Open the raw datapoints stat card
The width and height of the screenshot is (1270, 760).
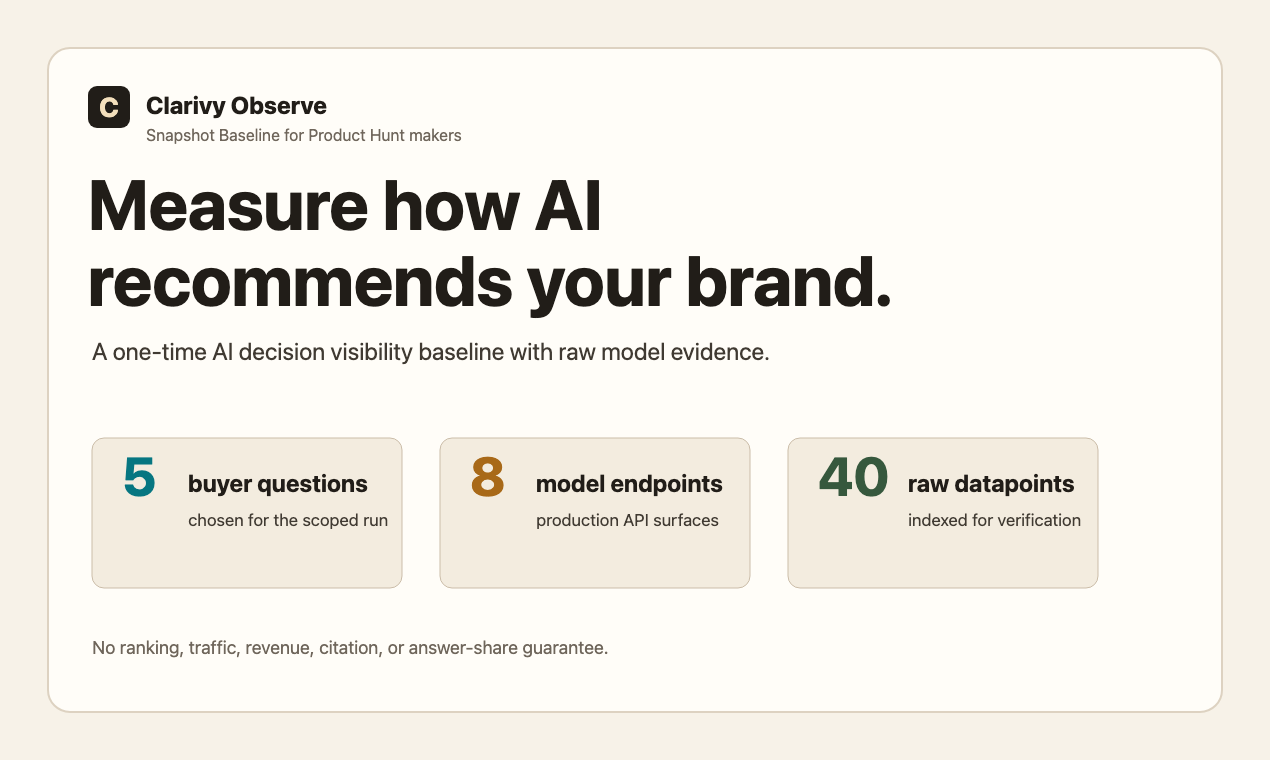(x=943, y=513)
